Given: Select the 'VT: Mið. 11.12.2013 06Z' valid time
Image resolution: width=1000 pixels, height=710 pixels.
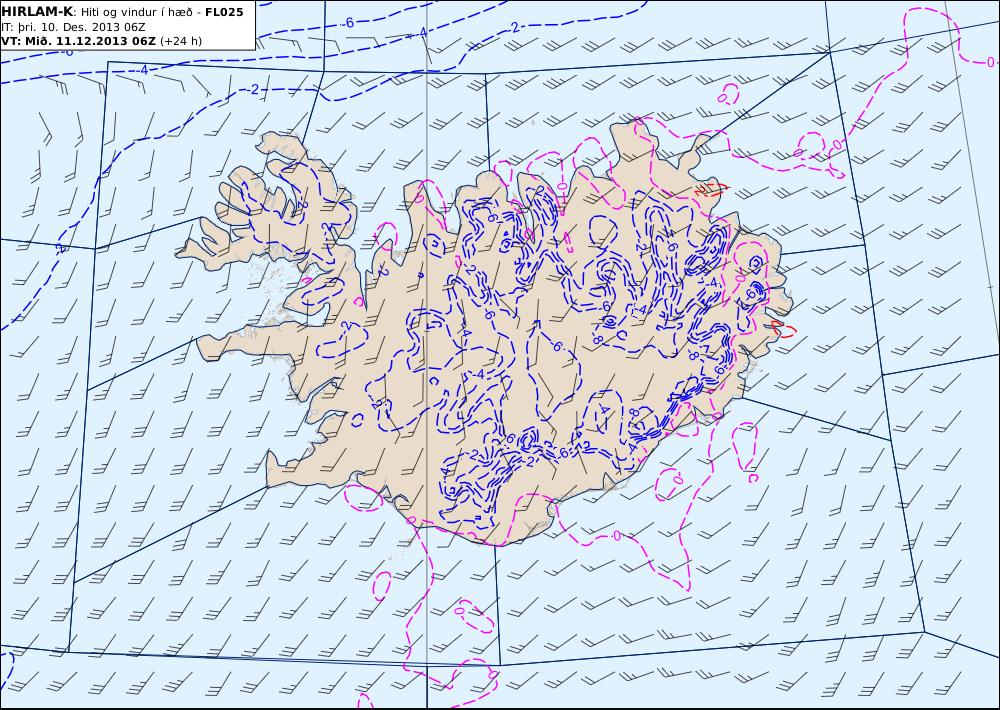Looking at the screenshot, I should [x=78, y=41].
